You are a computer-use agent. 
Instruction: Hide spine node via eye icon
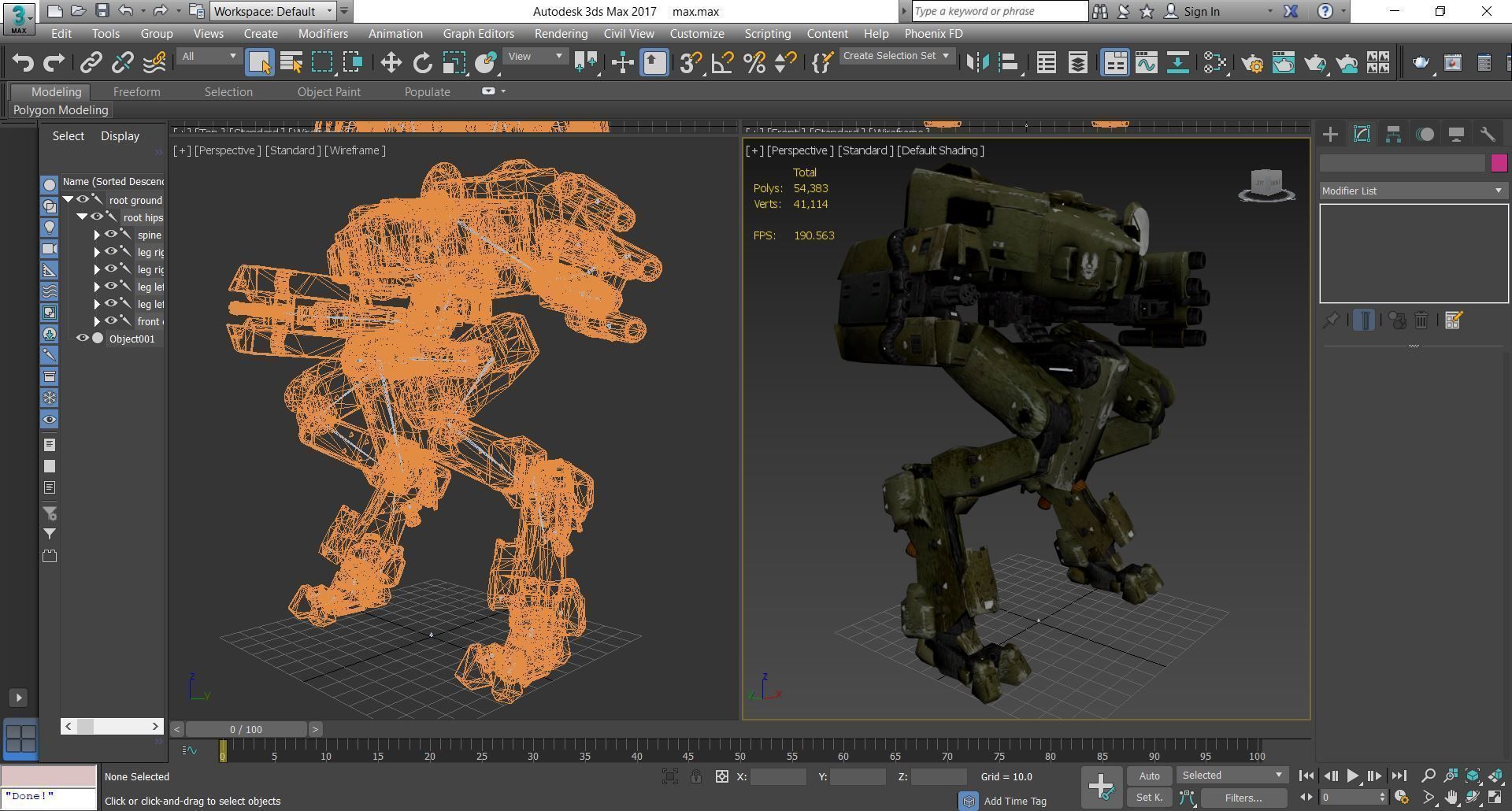(110, 235)
